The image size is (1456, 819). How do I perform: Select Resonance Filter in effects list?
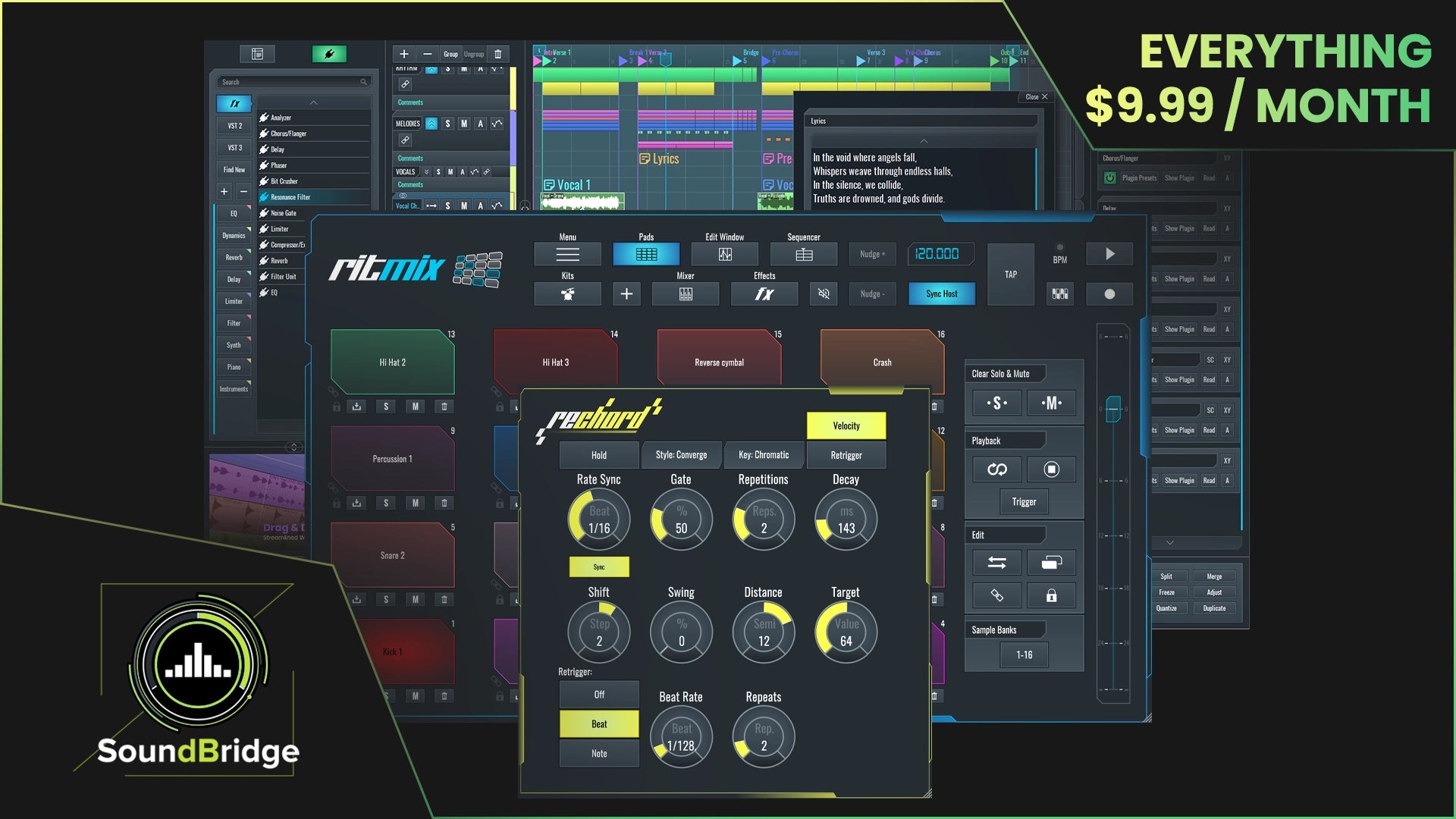click(290, 197)
